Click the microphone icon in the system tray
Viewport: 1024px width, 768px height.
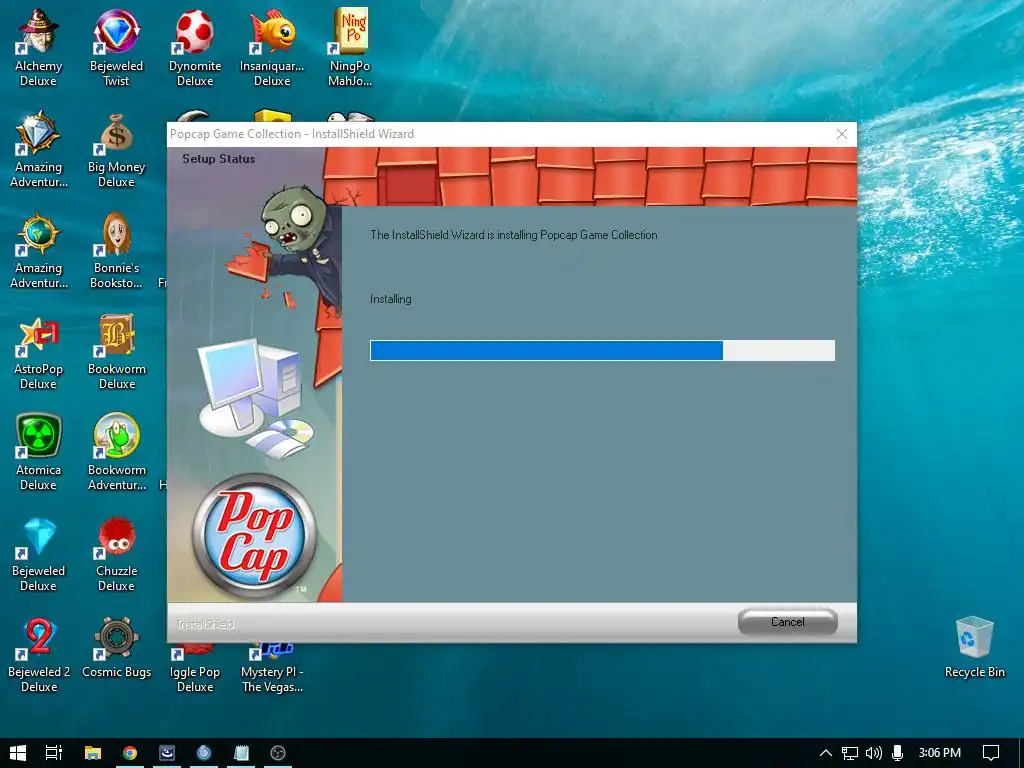[x=897, y=753]
